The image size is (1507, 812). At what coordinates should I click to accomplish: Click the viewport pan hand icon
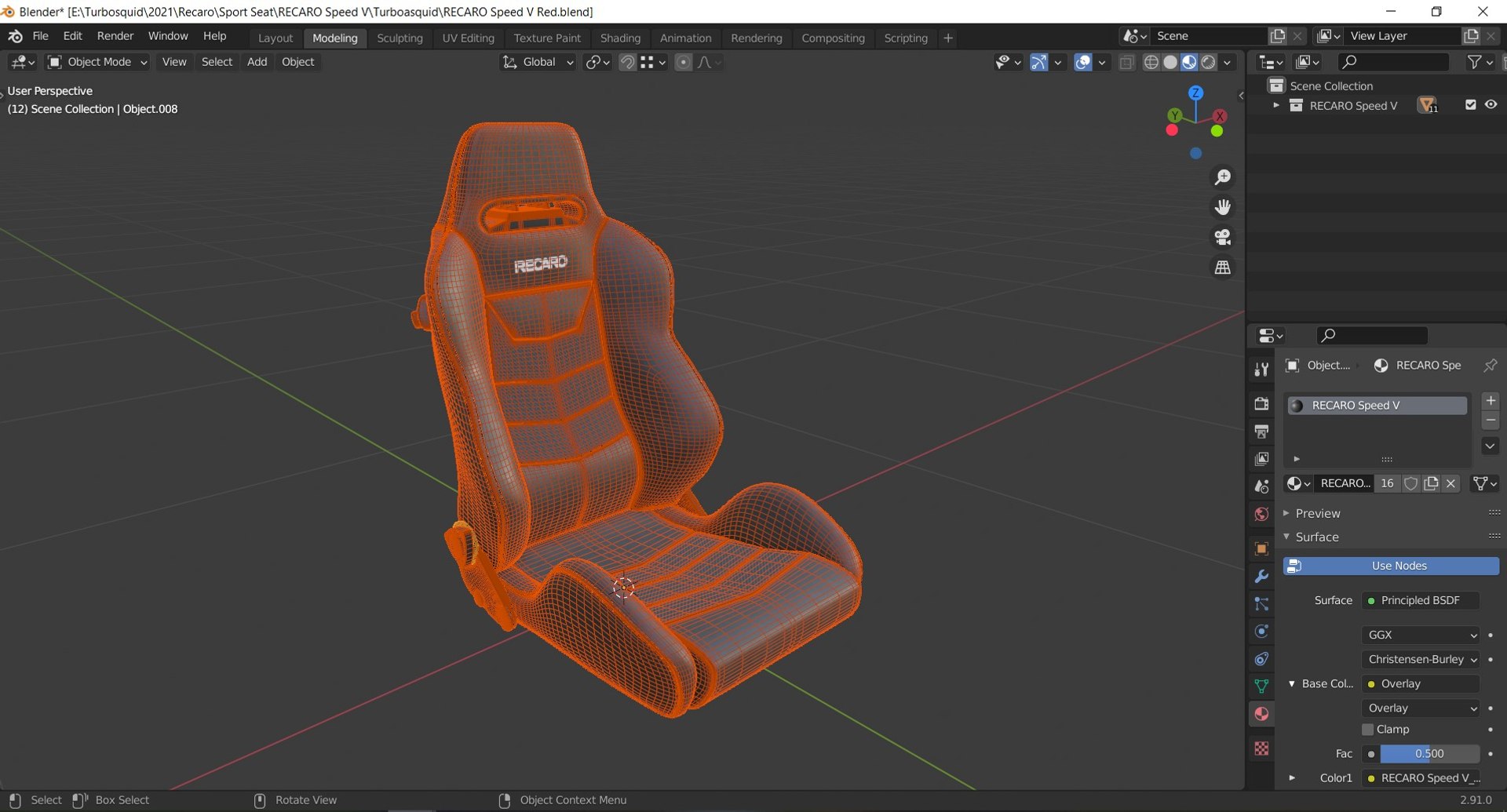pos(1222,207)
